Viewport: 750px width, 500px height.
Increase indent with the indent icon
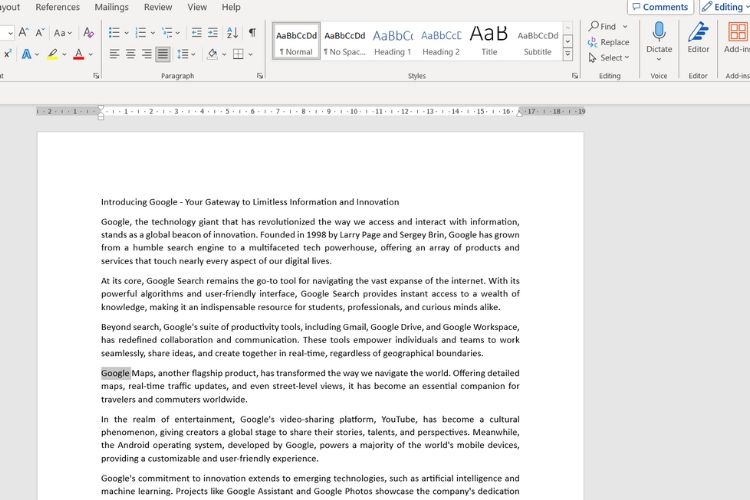(213, 33)
